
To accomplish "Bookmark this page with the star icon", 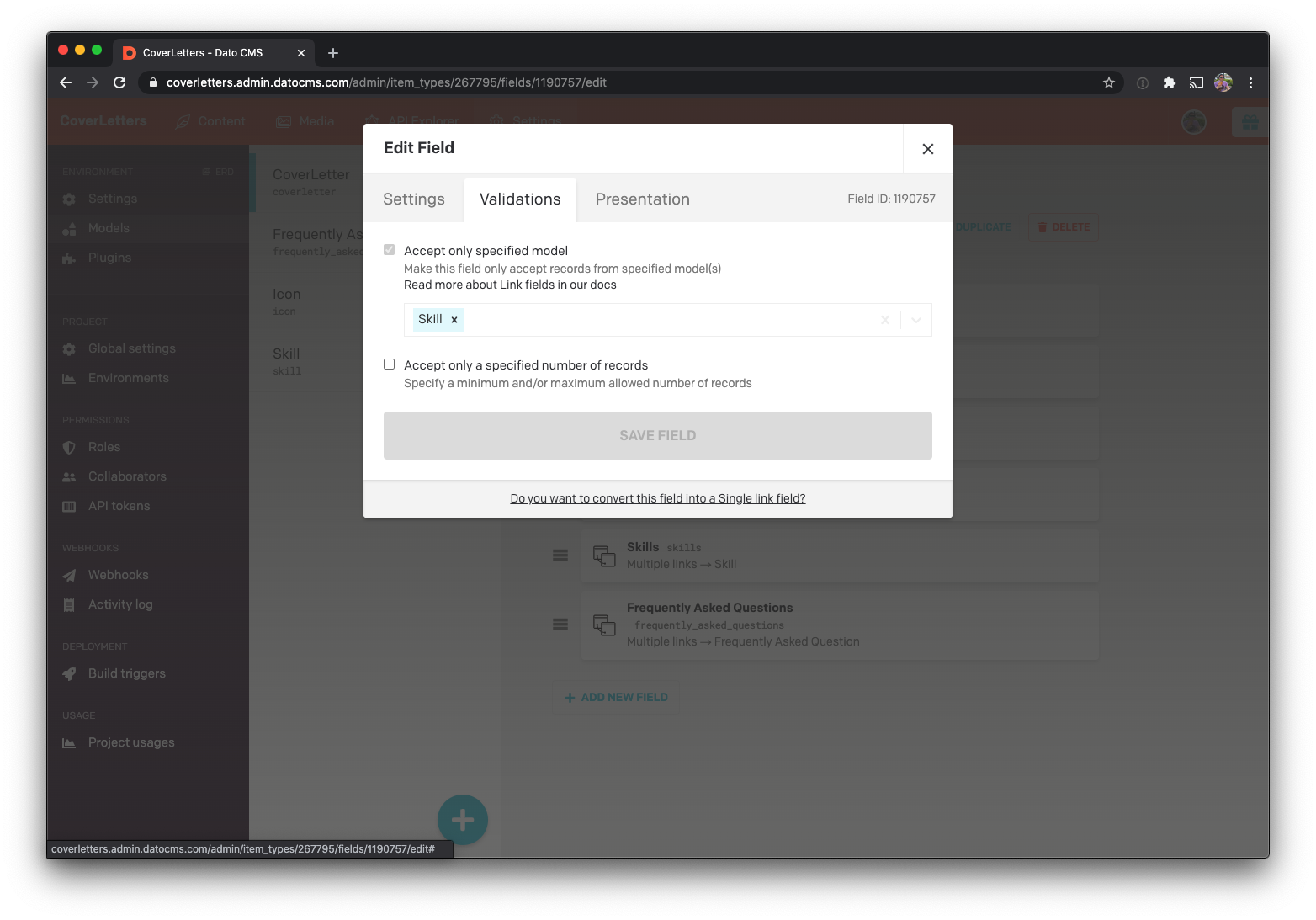I will [1108, 82].
